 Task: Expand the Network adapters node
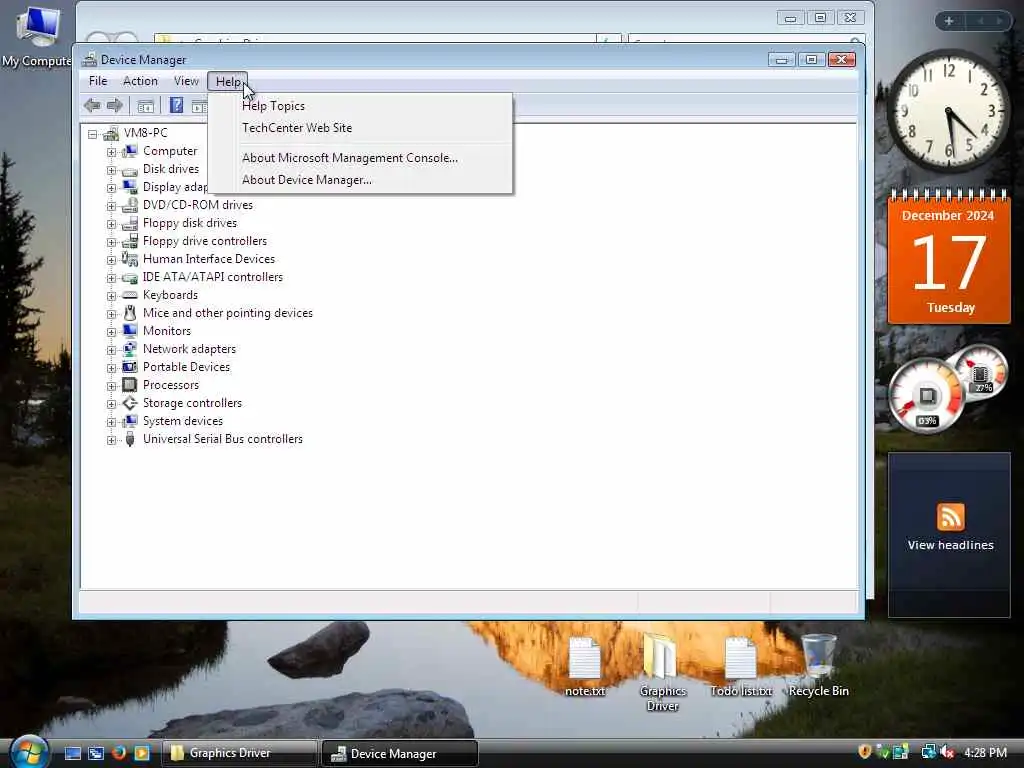112,350
